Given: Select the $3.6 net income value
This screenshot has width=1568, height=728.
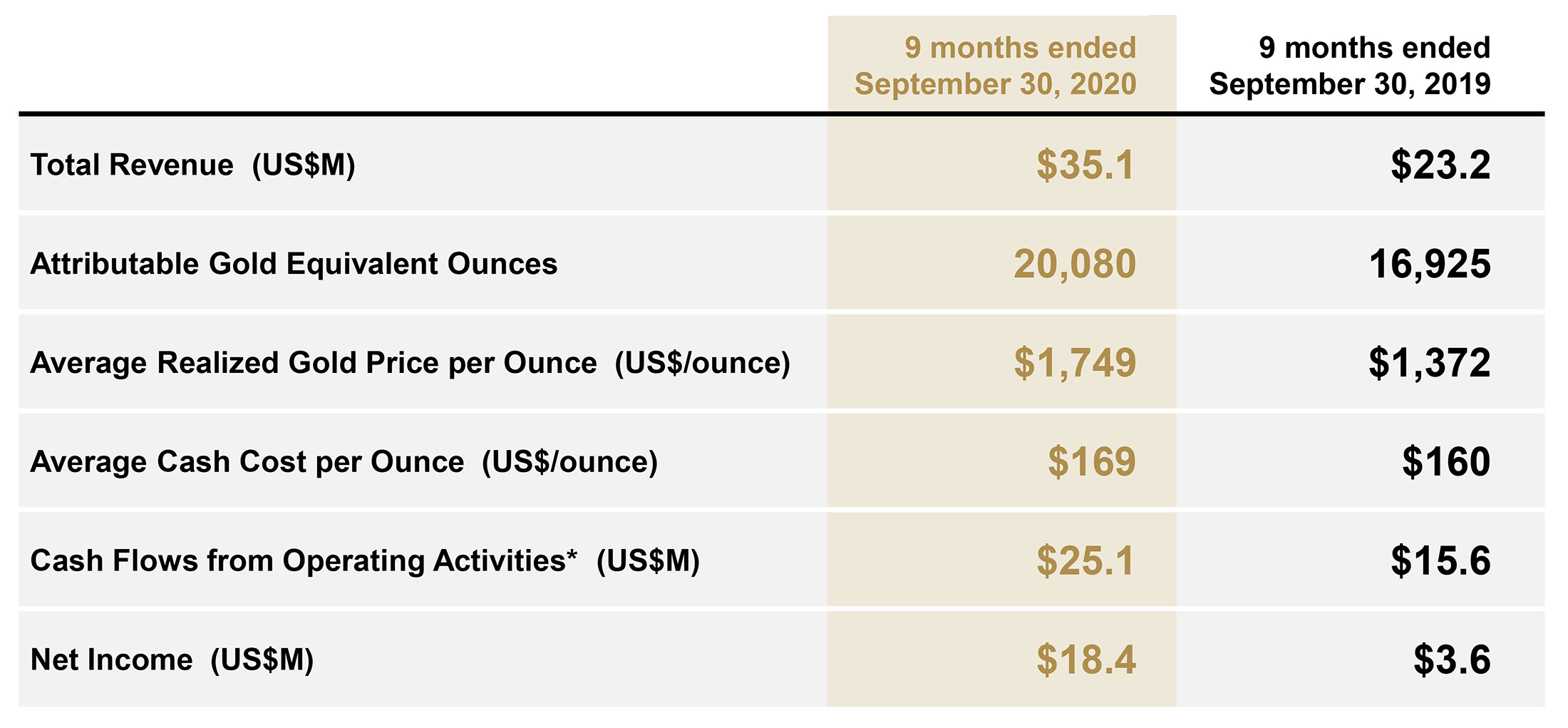Looking at the screenshot, I should pyautogui.click(x=1452, y=660).
